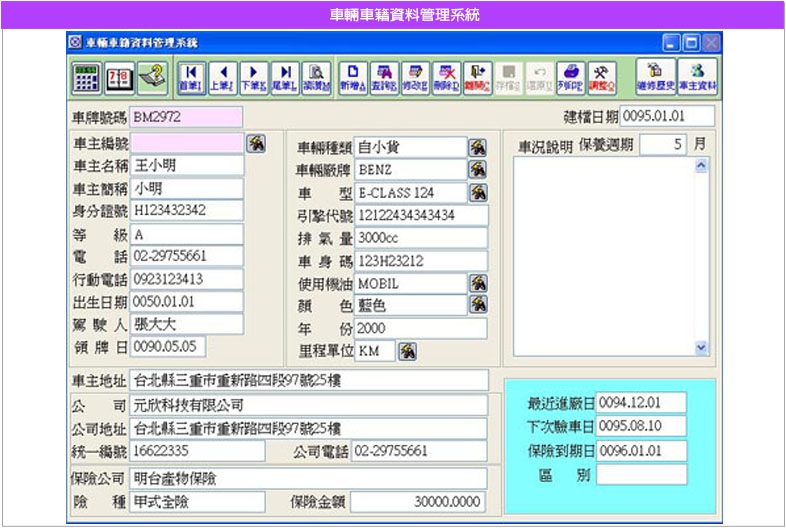Viewport: 786px width, 530px height.
Task: Open lookup picker for 顏色 field
Action: click(478, 305)
